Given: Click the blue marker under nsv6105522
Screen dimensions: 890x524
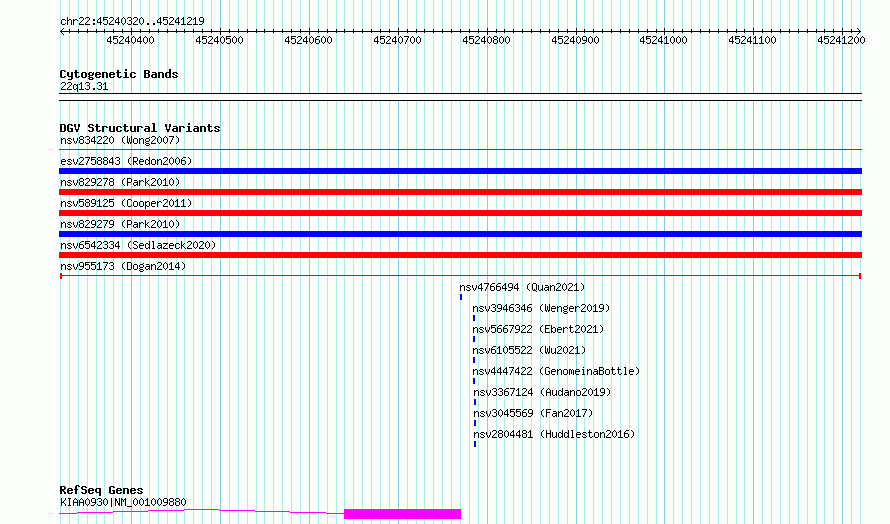Looking at the screenshot, I should pos(474,360).
